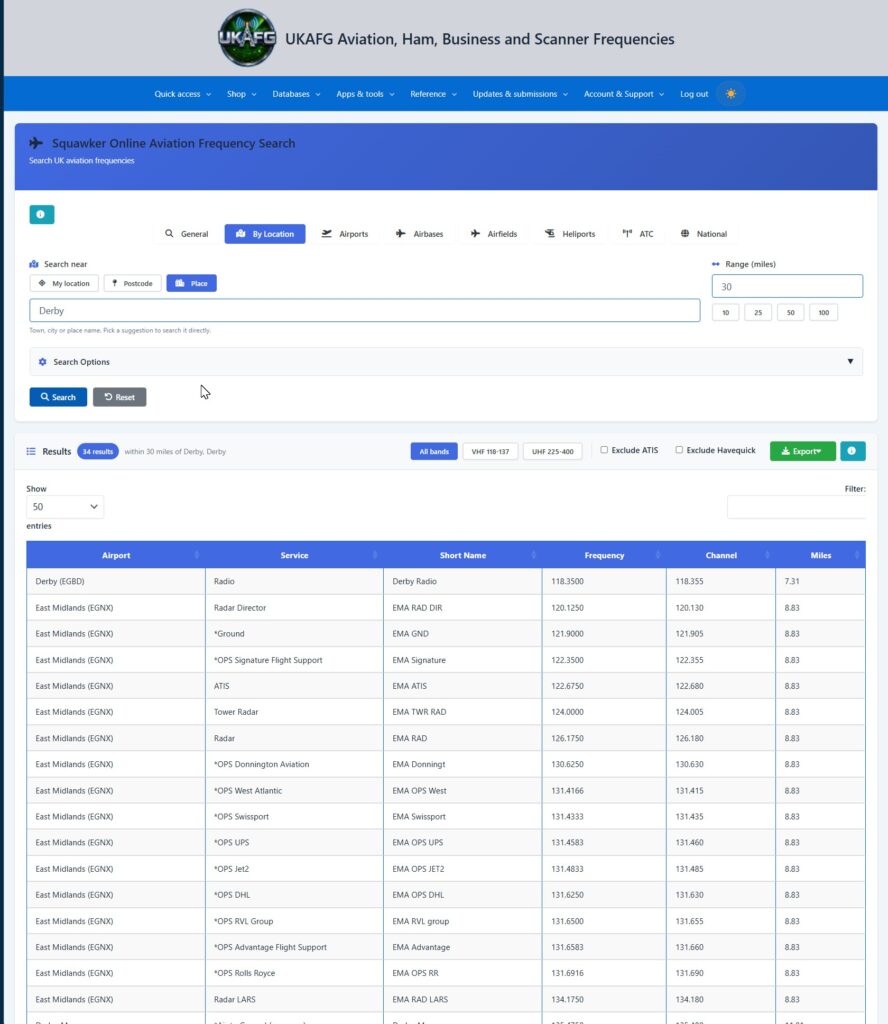Open the Show entries dropdown
This screenshot has width=888, height=1024.
click(x=65, y=507)
